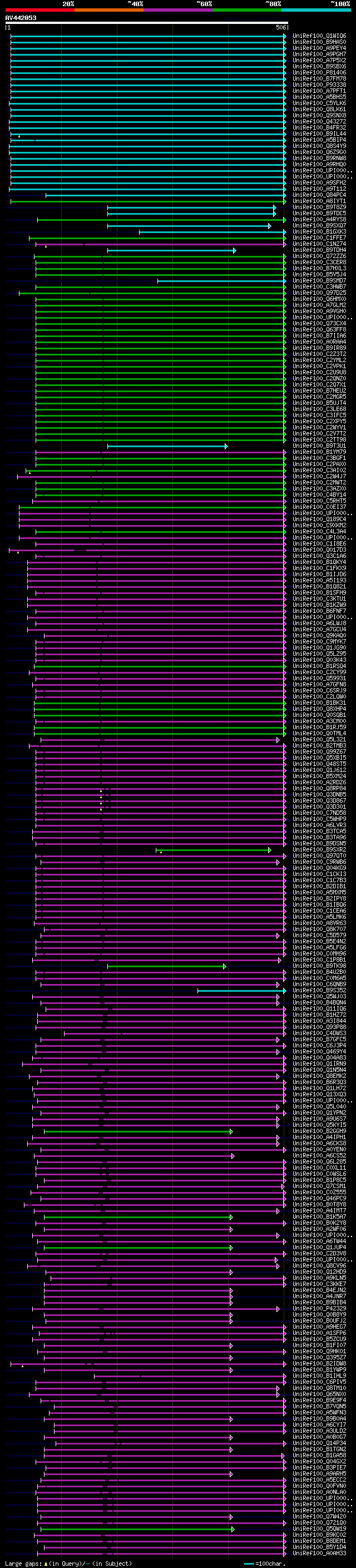Click the cyan alignment bar for UniRef100_B9T8Z9
The width and height of the screenshot is (356, 1568).
[192, 207]
